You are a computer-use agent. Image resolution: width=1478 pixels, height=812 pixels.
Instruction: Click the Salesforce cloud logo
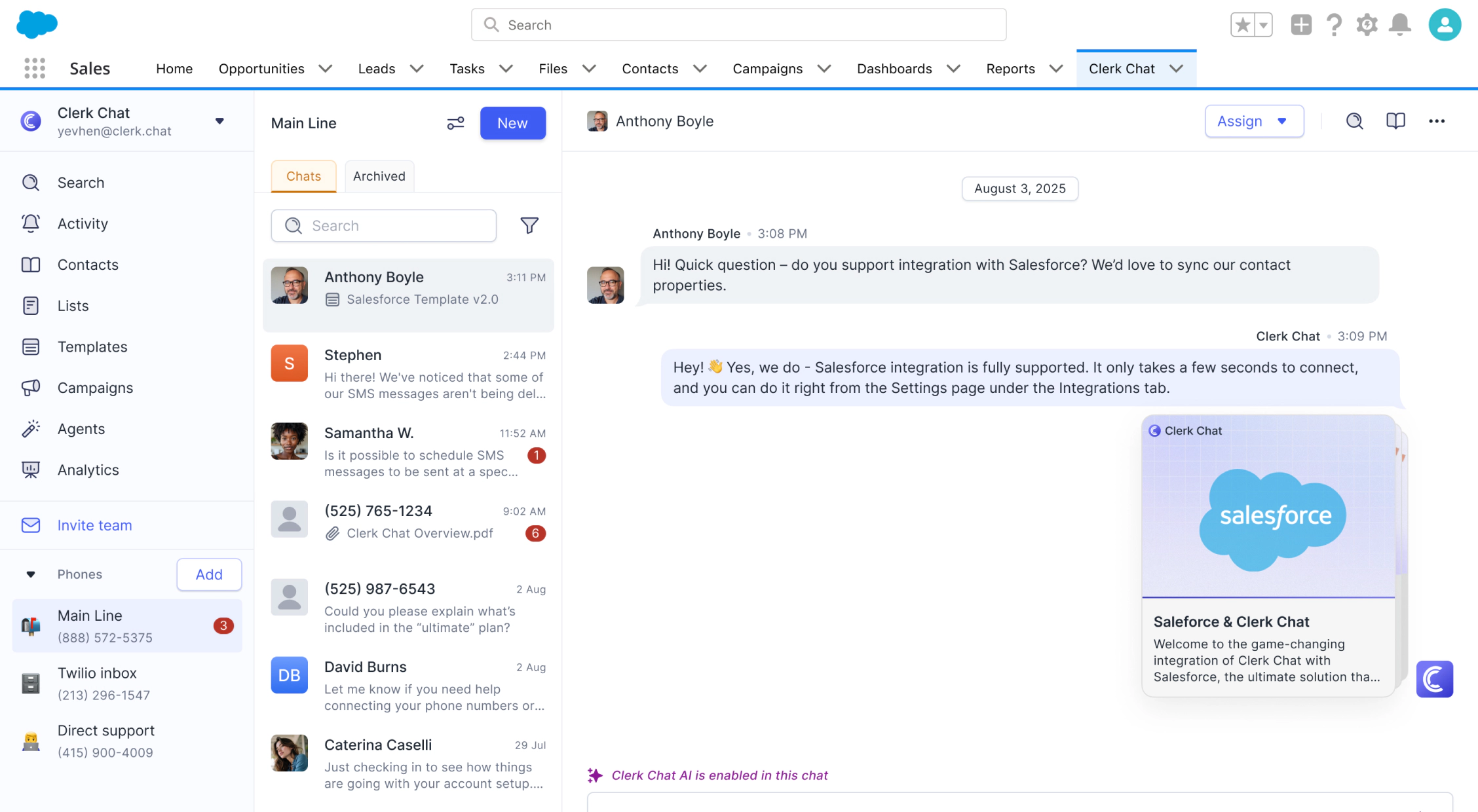point(37,24)
